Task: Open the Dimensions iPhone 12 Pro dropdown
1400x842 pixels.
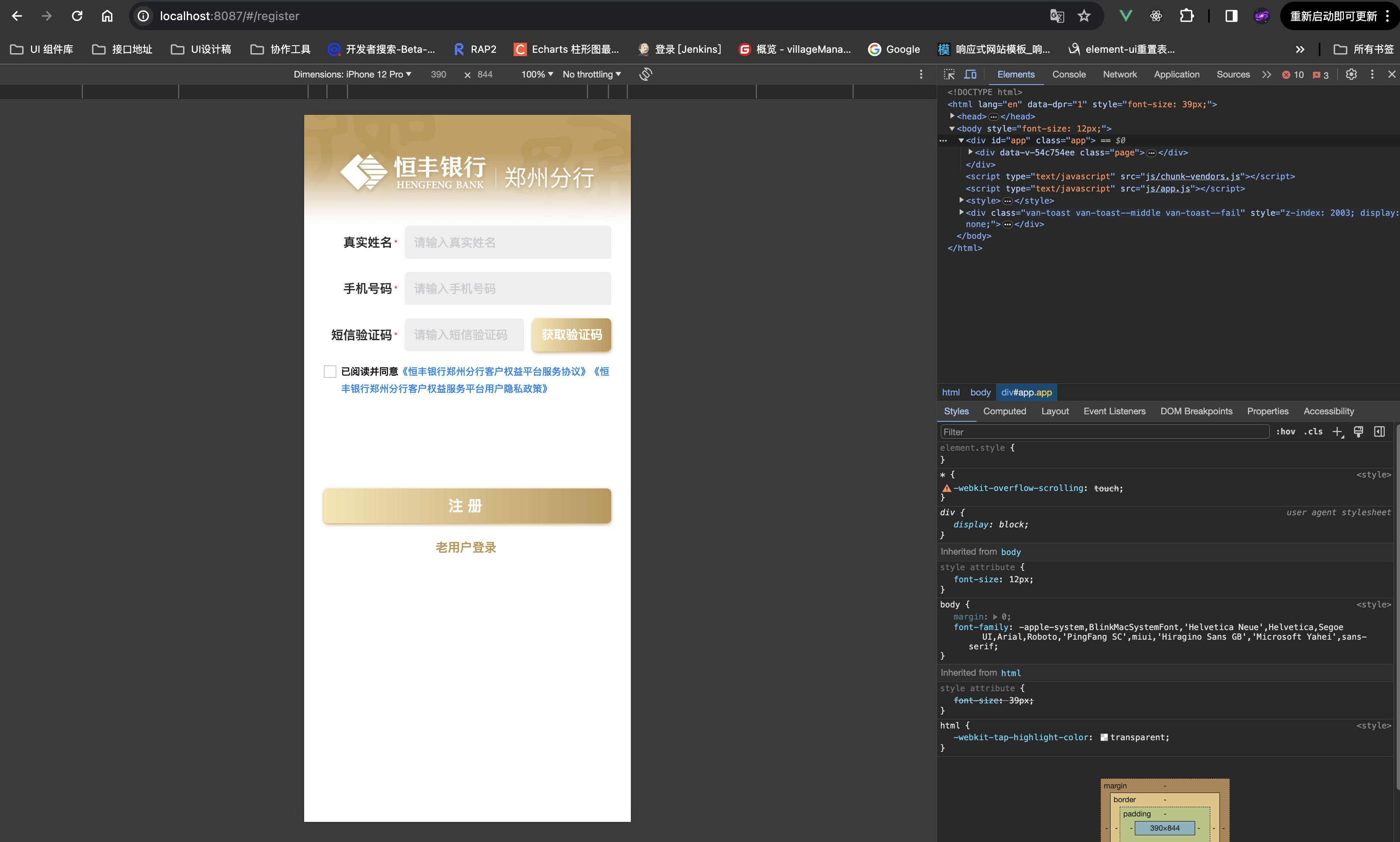Action: (352, 74)
